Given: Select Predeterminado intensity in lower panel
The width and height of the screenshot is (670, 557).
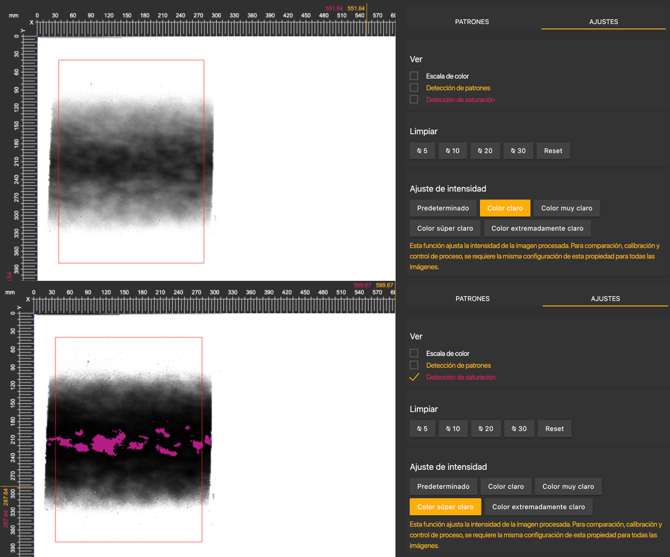Looking at the screenshot, I should (x=443, y=486).
